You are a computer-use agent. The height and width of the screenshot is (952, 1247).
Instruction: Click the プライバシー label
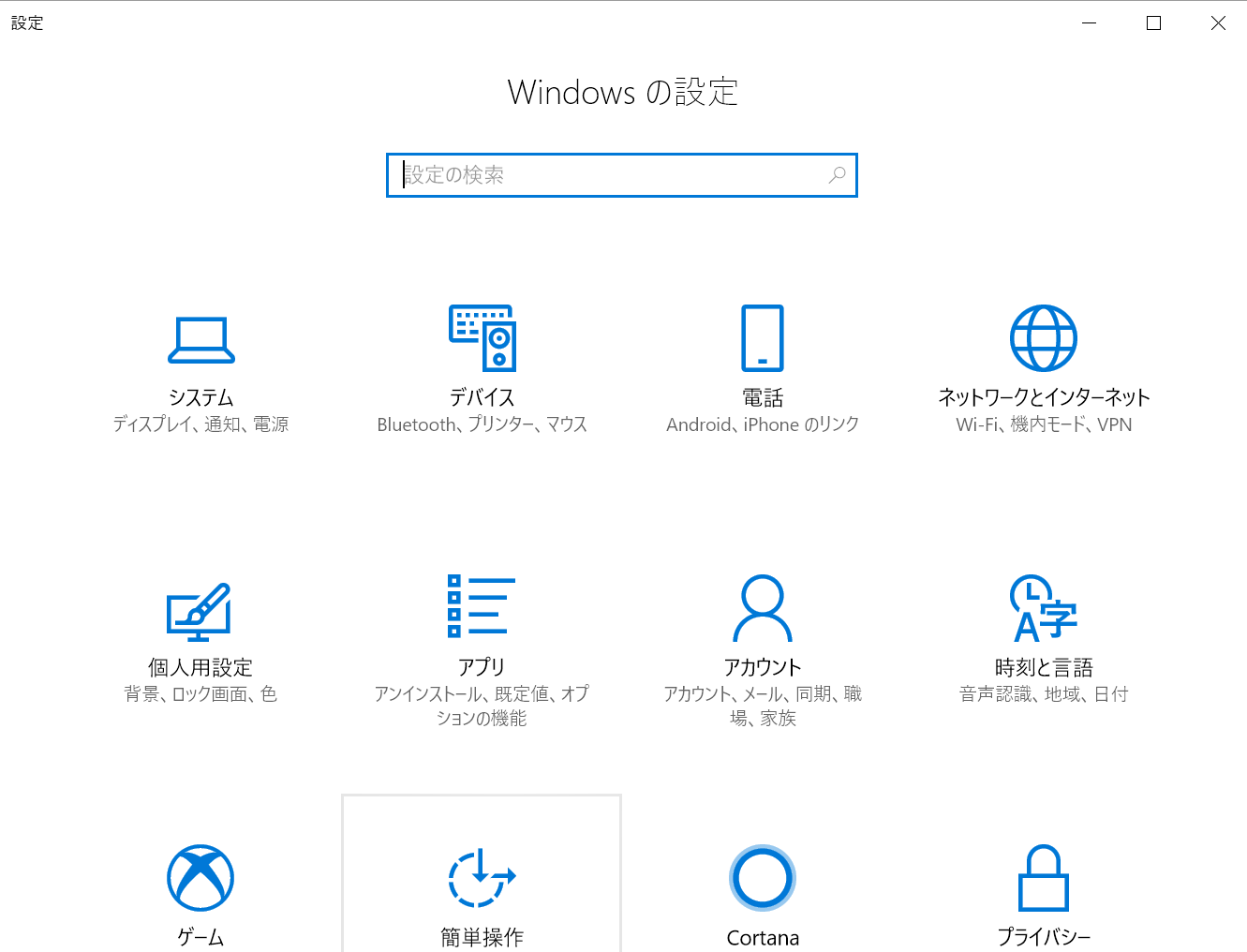[x=1044, y=937]
